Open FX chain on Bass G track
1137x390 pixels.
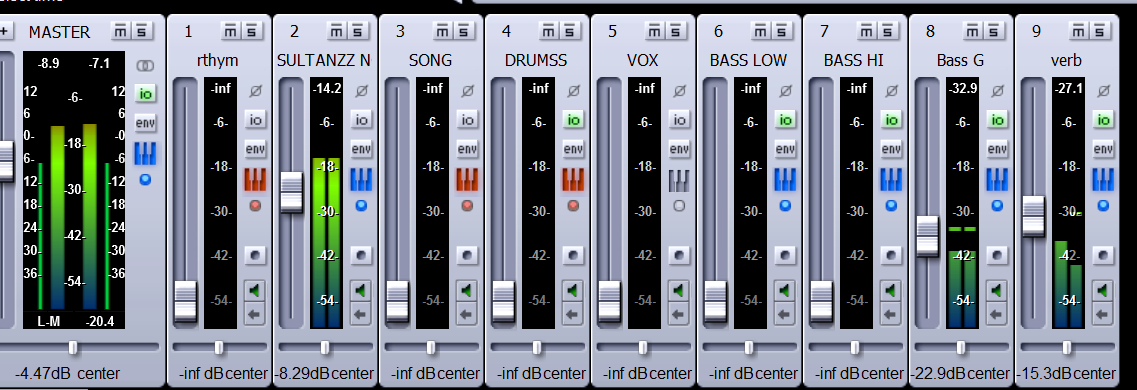998,179
